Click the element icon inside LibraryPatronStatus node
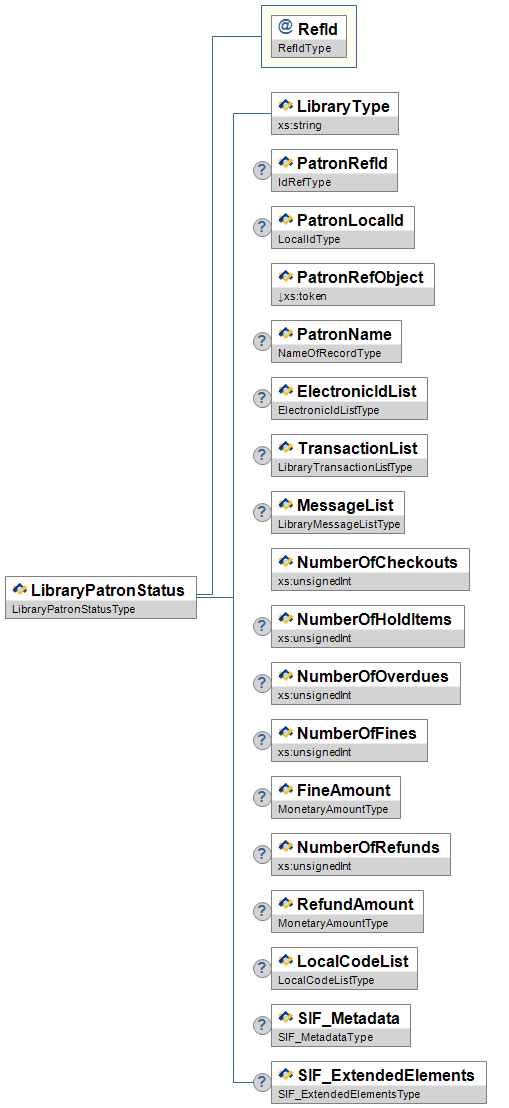Screen dimensions: 509x1108 click(20, 589)
